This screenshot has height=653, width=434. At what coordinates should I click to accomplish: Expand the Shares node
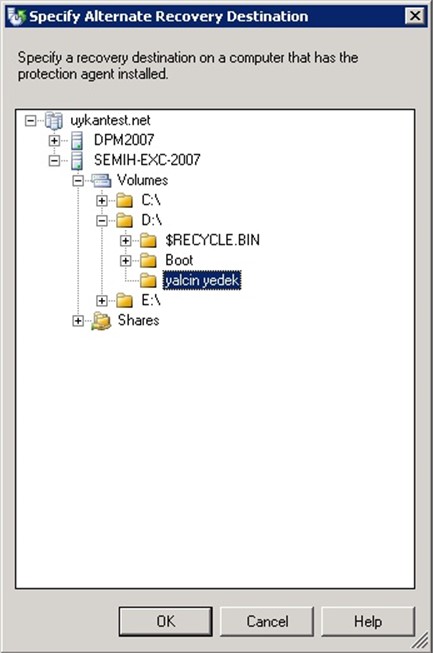78,321
